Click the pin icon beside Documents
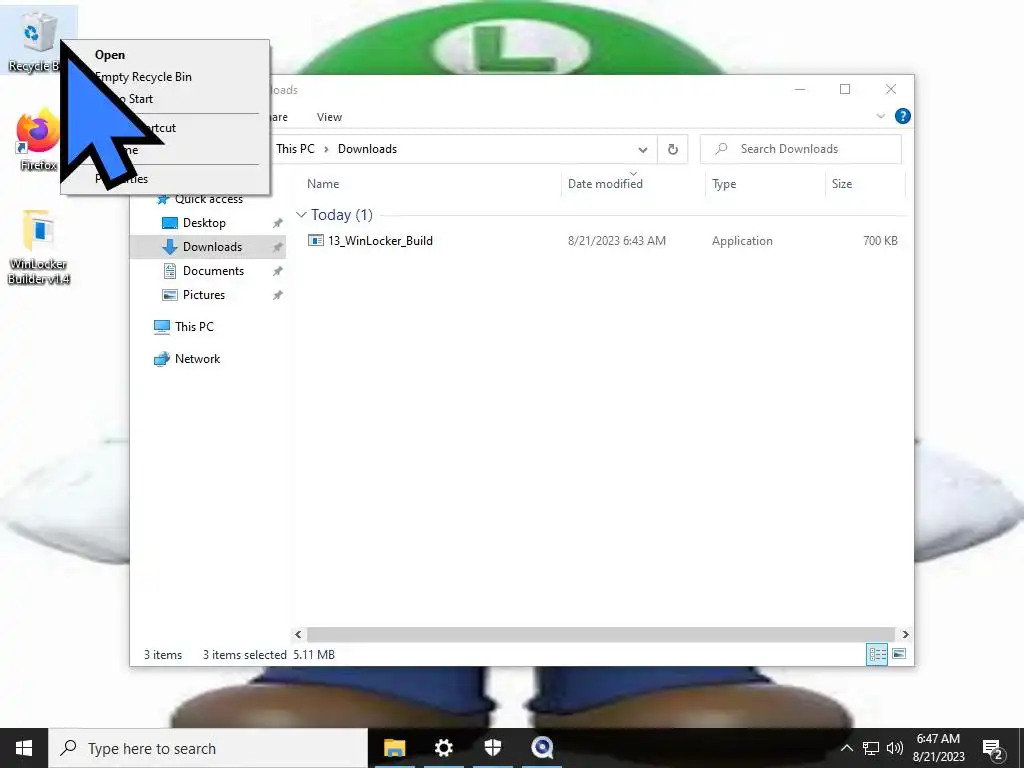 tap(278, 271)
